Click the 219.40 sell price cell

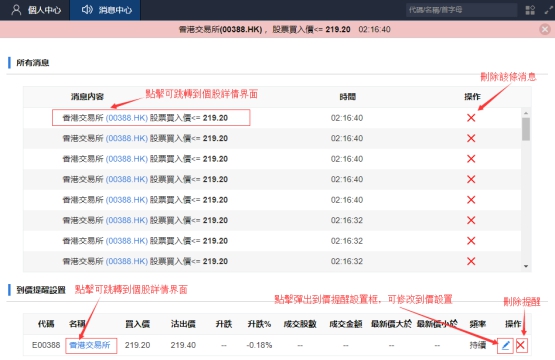tap(183, 345)
